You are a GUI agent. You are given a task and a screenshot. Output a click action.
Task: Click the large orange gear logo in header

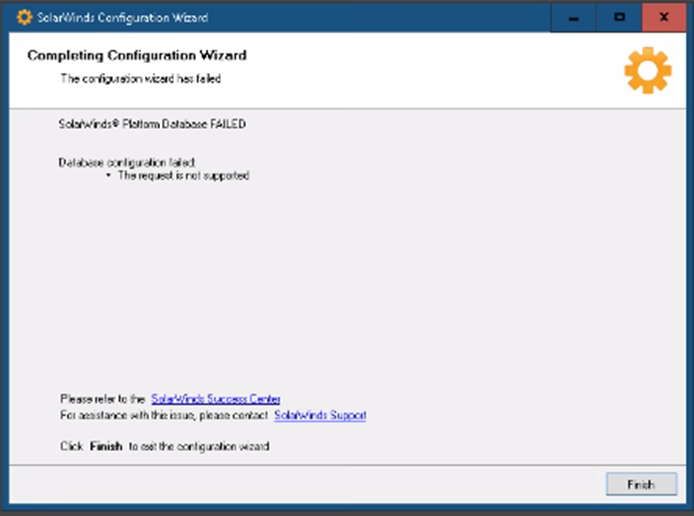647,70
